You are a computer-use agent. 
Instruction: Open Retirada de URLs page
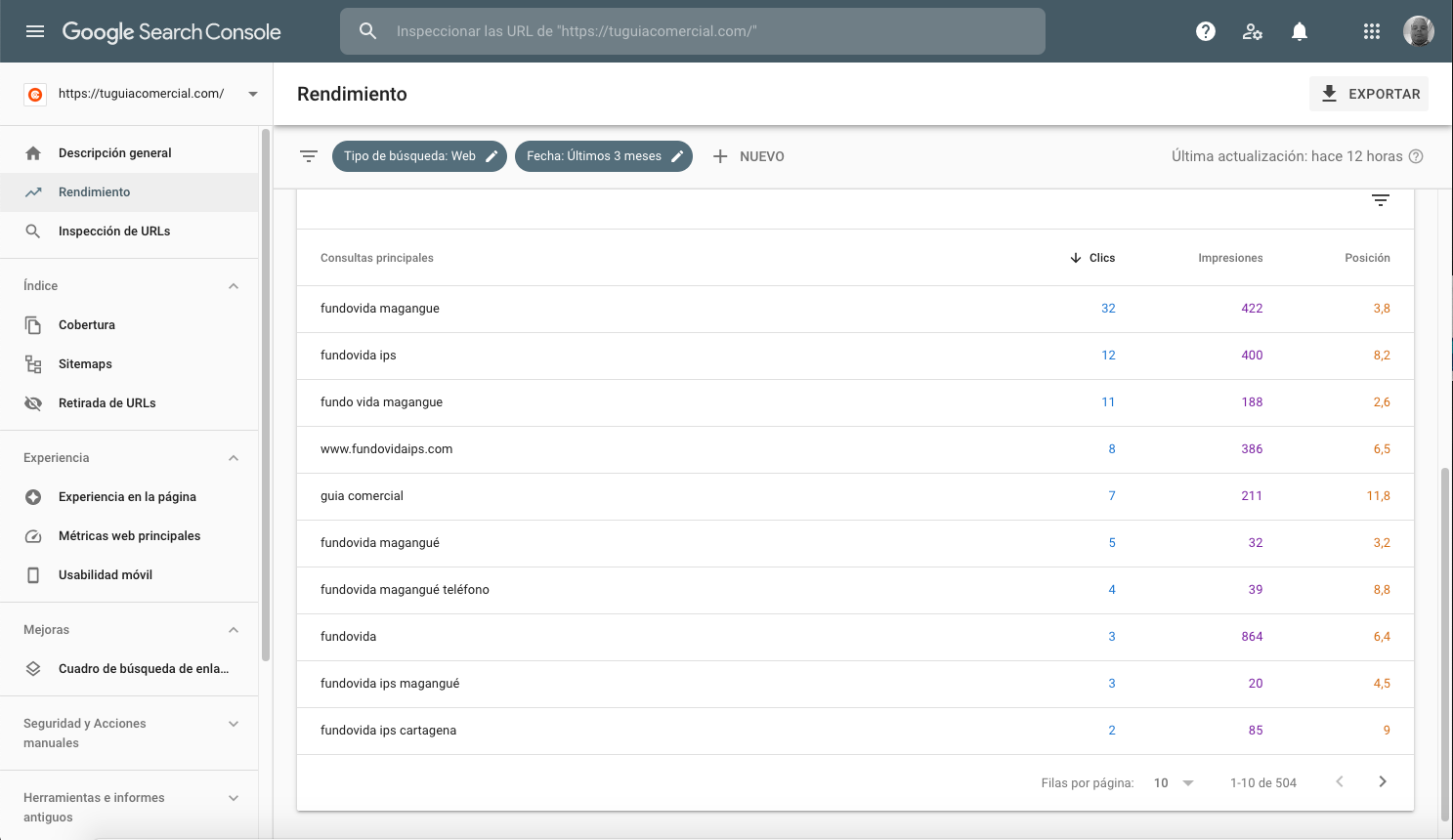click(129, 403)
